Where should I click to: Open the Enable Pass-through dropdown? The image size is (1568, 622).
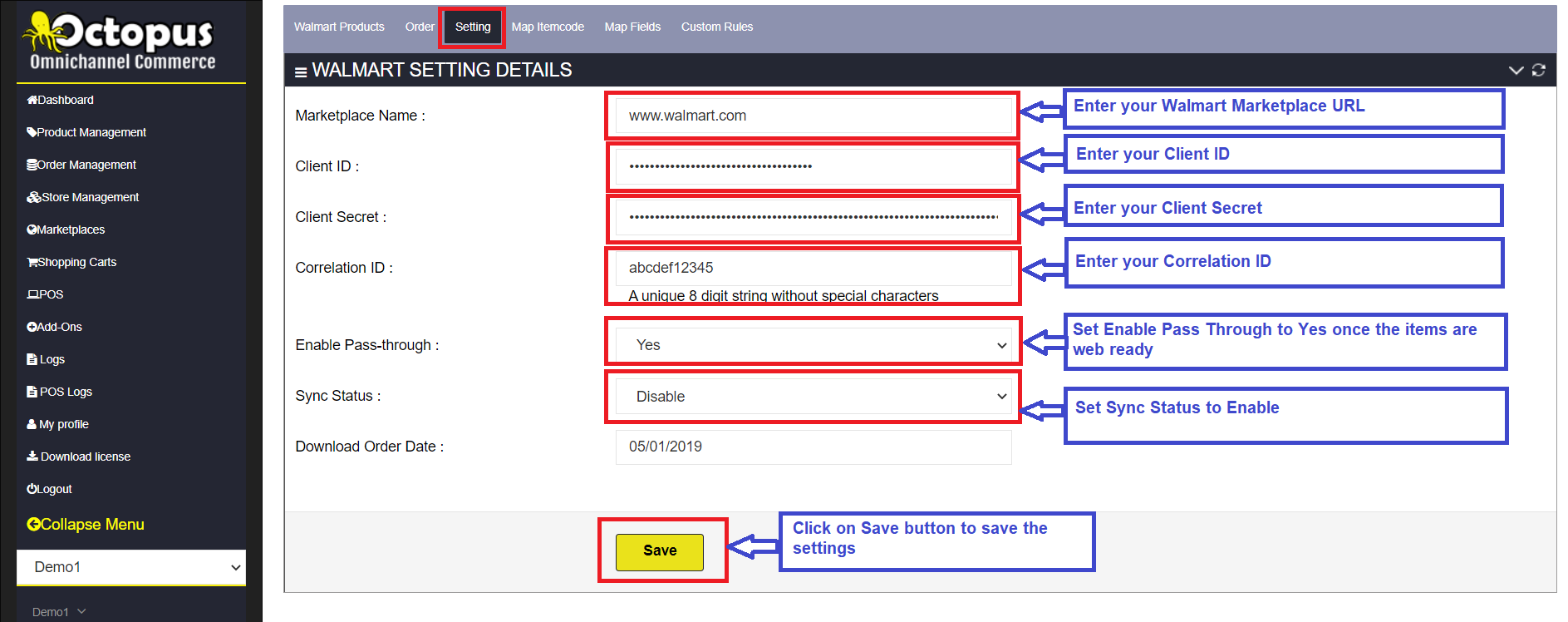click(x=813, y=345)
